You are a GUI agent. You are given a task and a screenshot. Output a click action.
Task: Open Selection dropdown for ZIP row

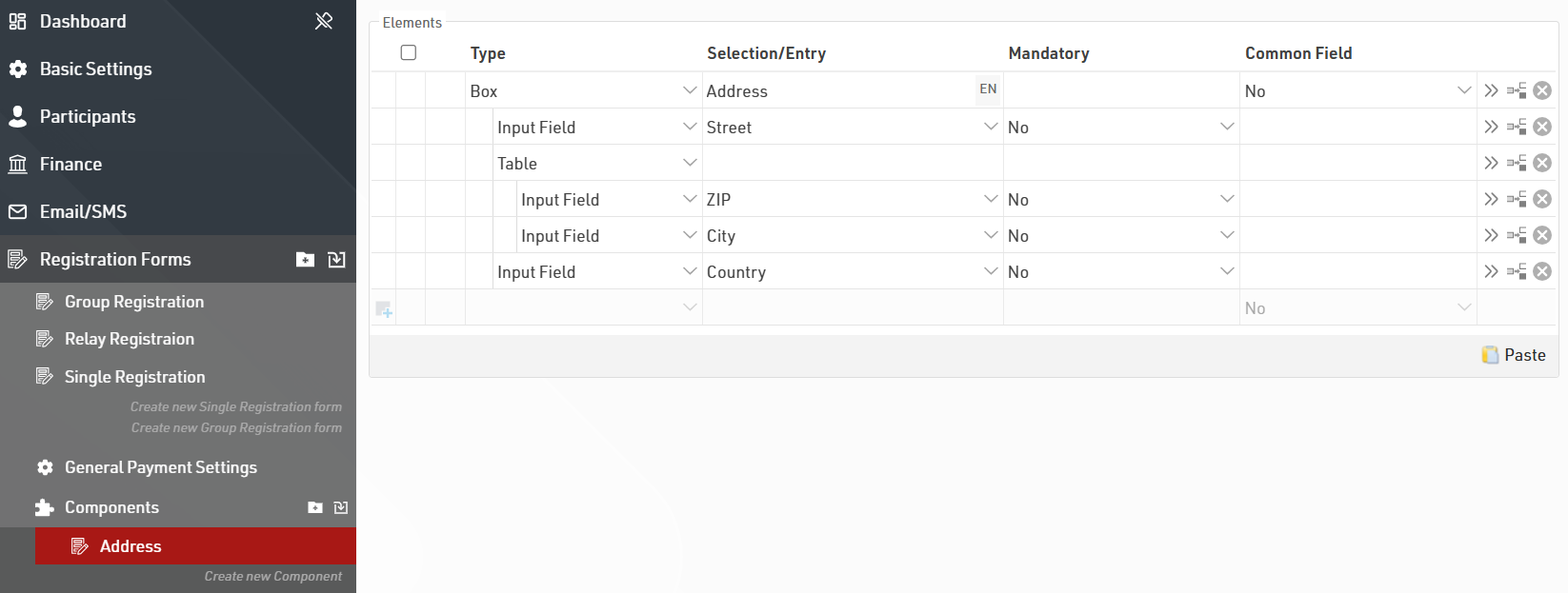pos(991,199)
